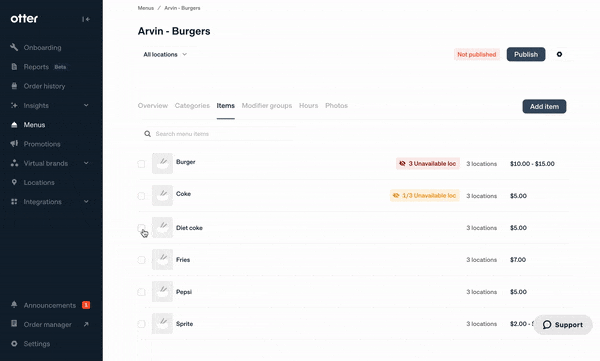Switch to the Photos tab
Screen dimensions: 600x361
click(336, 106)
